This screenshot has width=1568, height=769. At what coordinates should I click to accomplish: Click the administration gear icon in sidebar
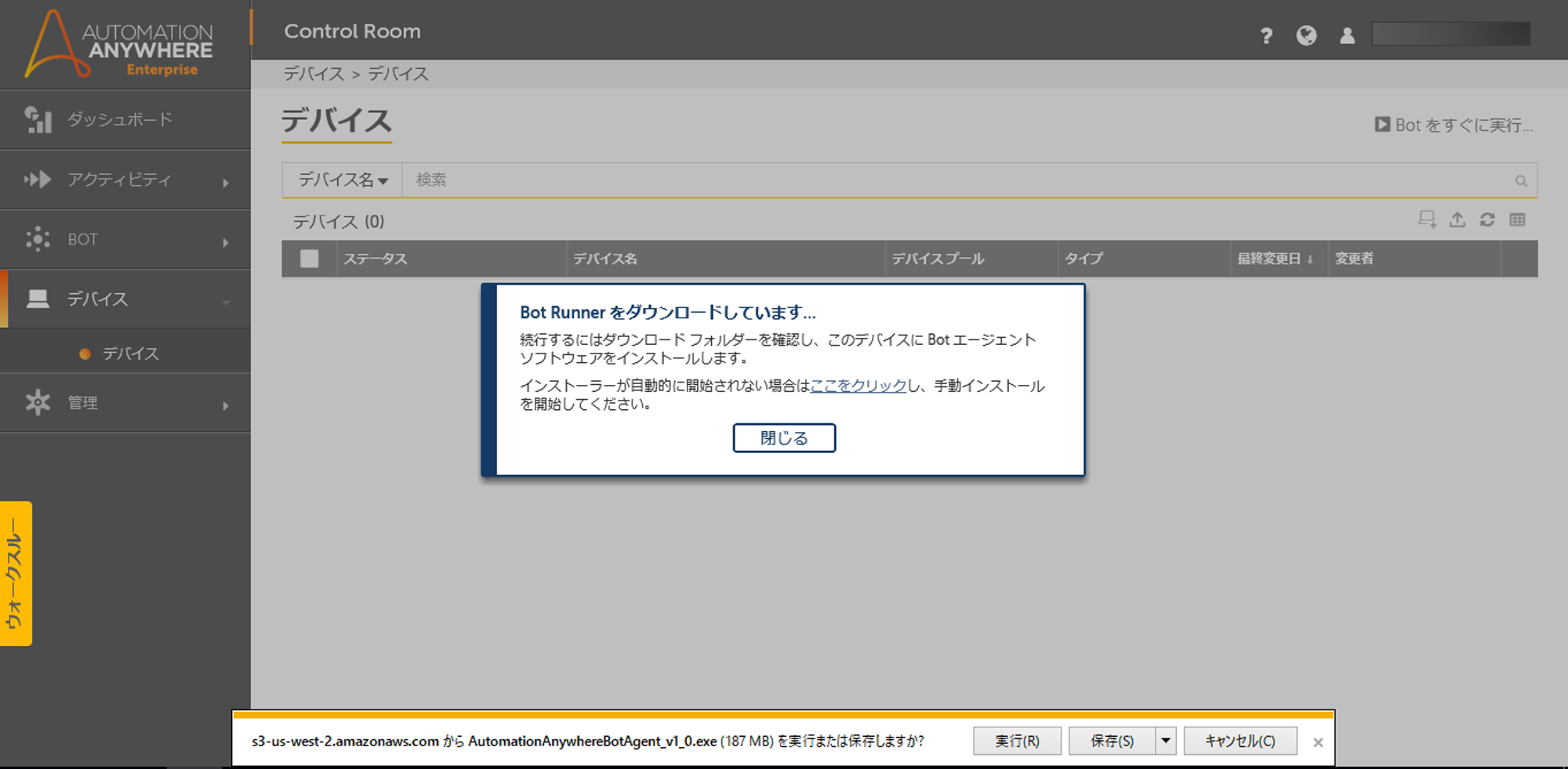tap(38, 402)
